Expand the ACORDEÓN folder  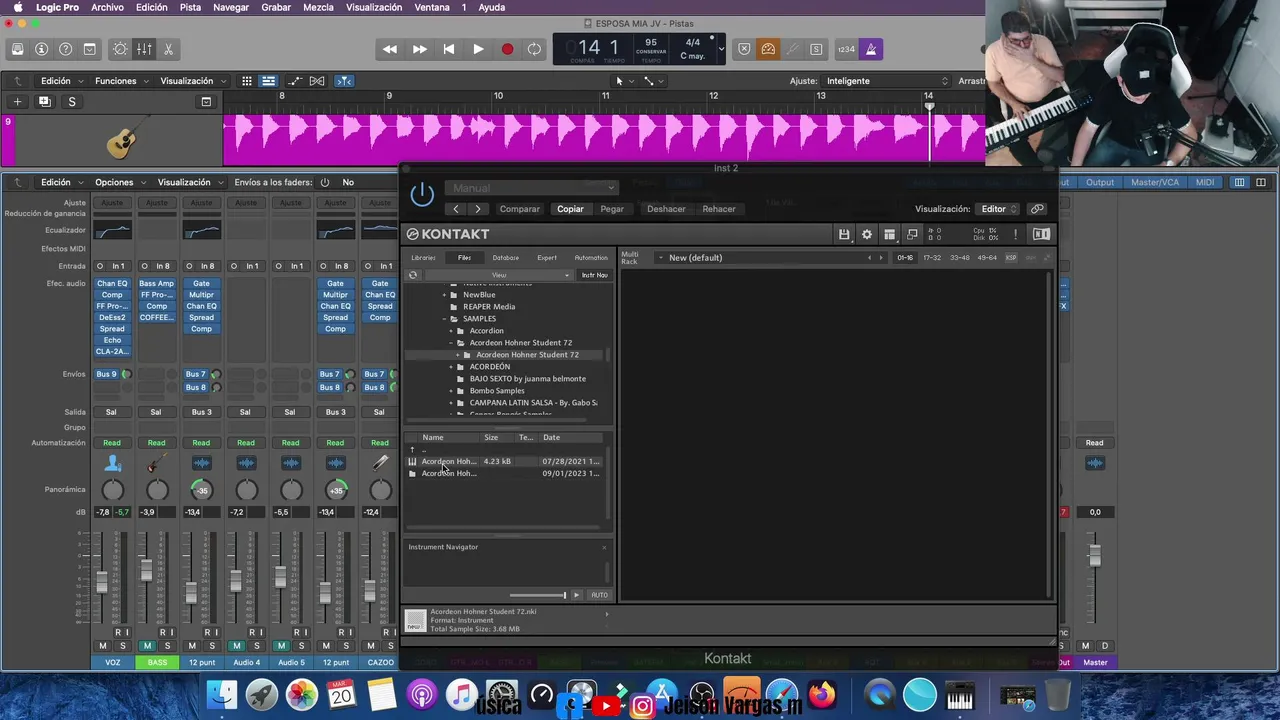click(x=450, y=367)
